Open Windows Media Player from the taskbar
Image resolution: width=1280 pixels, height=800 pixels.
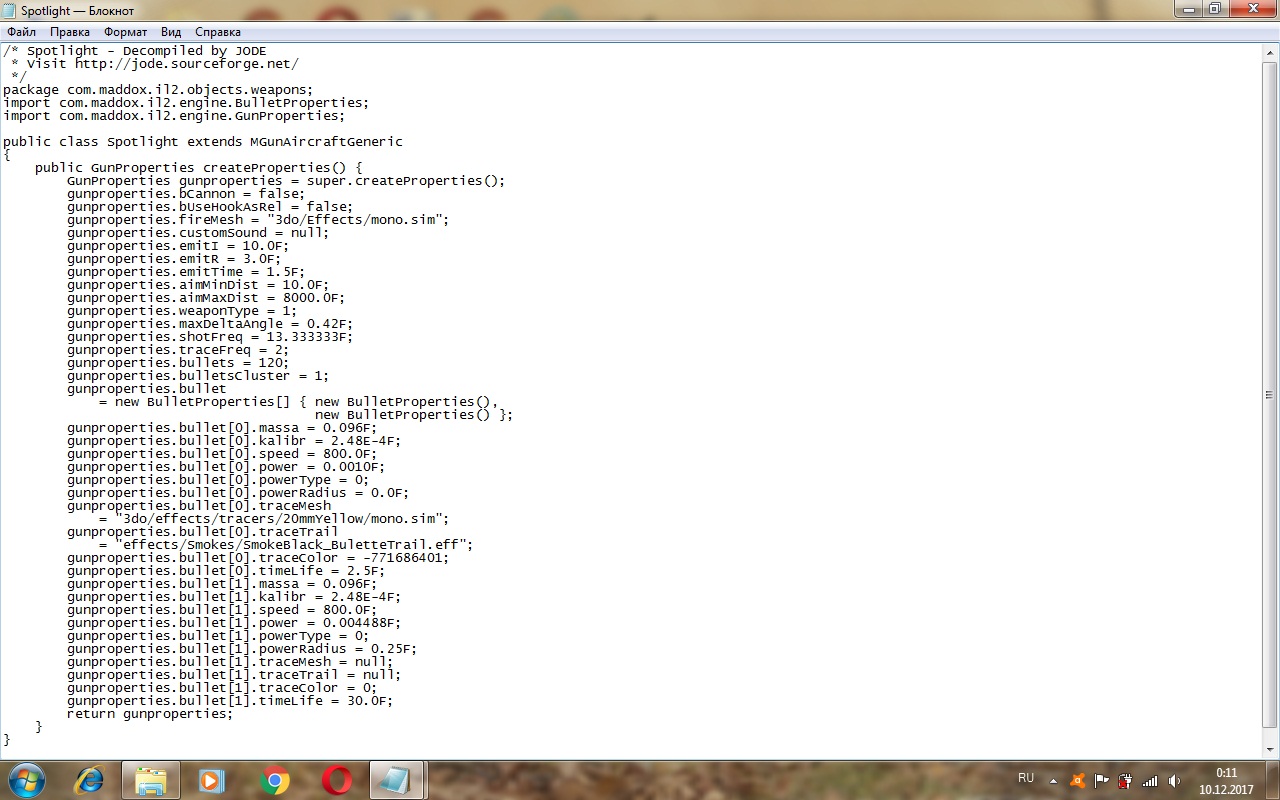[x=212, y=780]
